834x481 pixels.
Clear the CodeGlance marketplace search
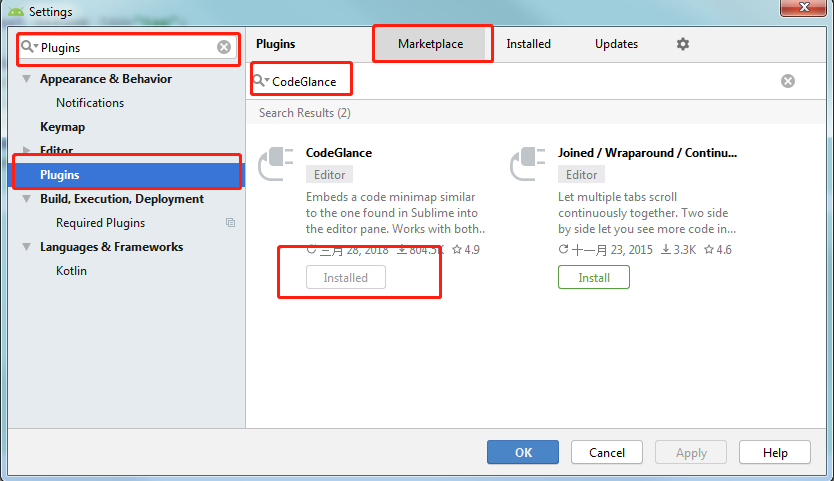(788, 81)
